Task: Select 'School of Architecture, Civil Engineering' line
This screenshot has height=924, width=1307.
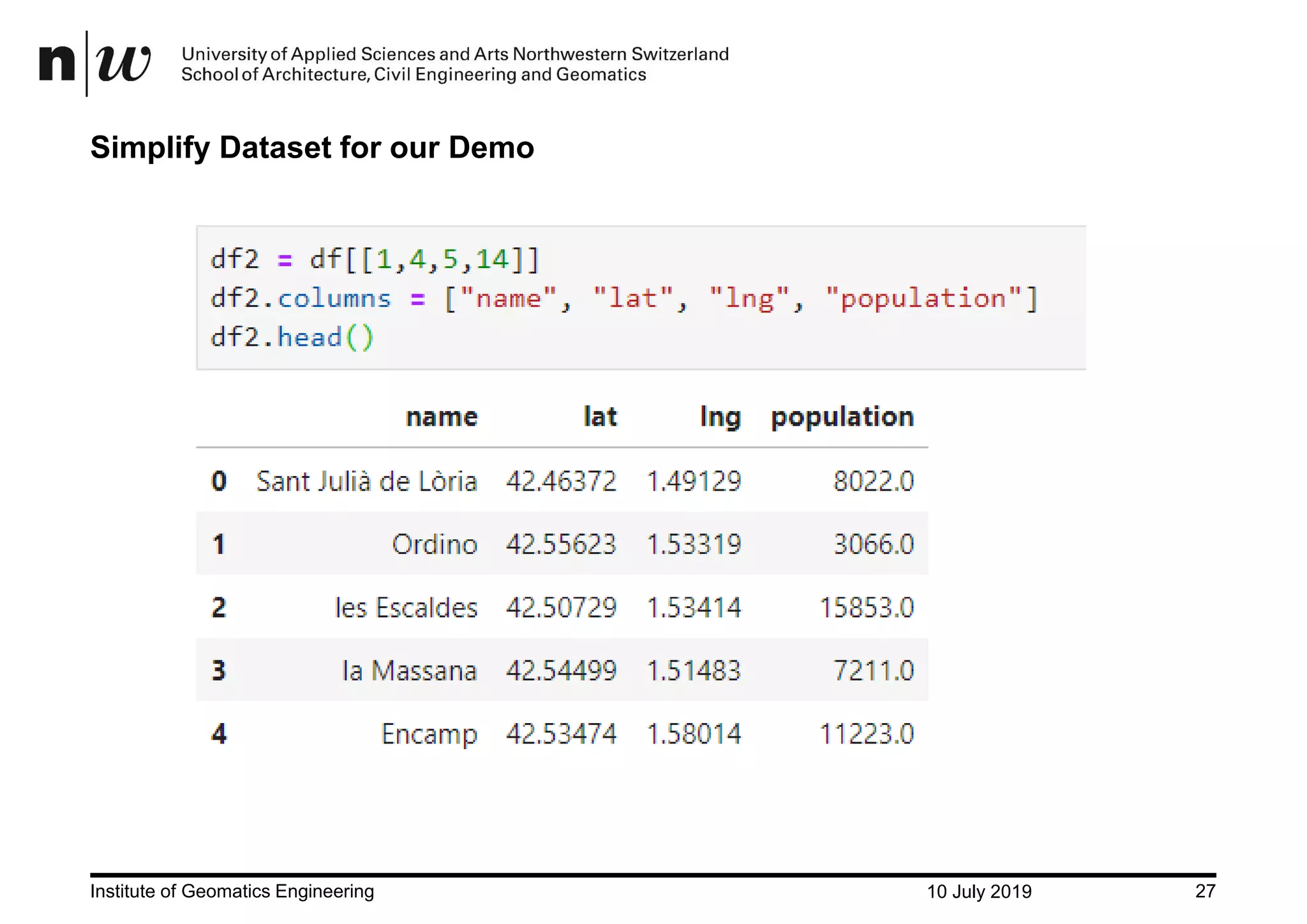Action: pyautogui.click(x=414, y=75)
